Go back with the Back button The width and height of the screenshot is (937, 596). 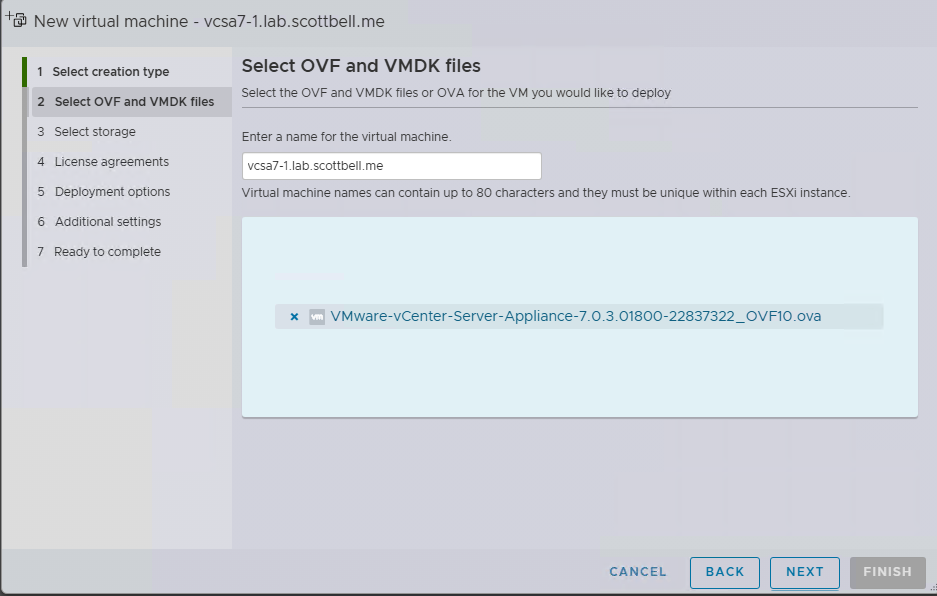pyautogui.click(x=724, y=572)
